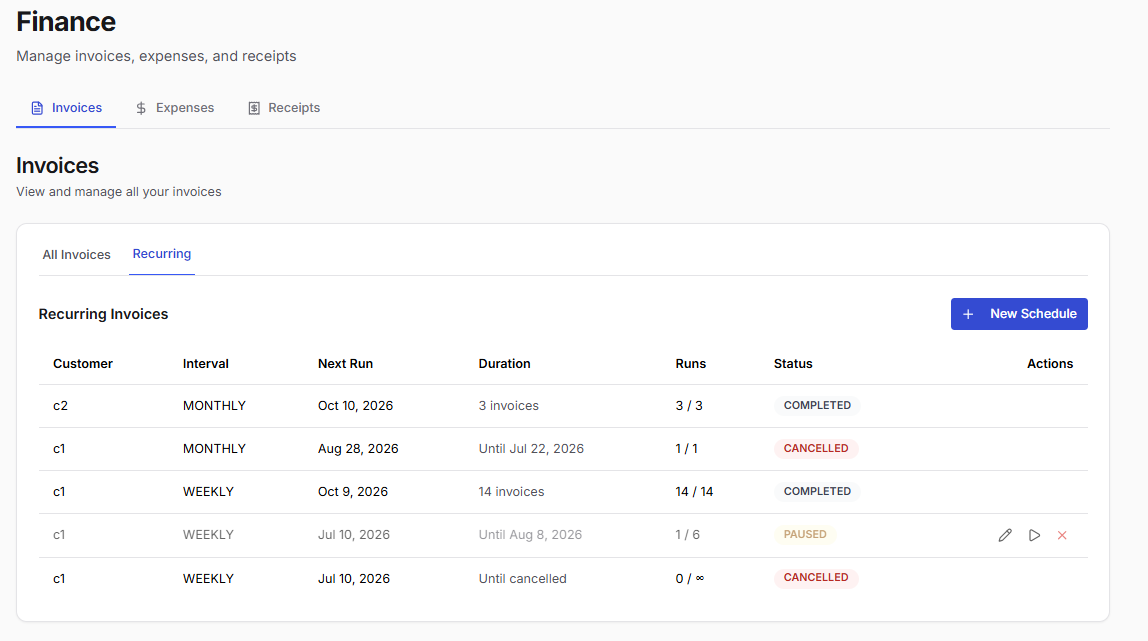Screen dimensions: 1148x641
Task: Select the Recurring sub-tab
Action: (x=162, y=254)
